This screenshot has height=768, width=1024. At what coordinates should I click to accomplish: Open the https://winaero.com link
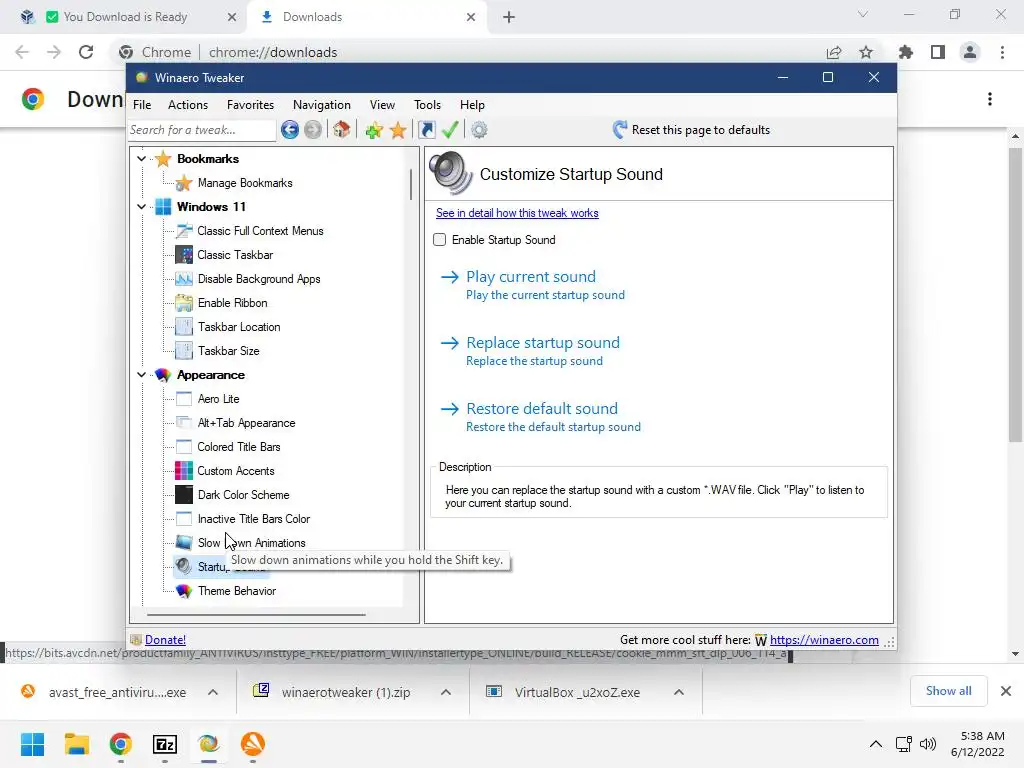point(824,640)
